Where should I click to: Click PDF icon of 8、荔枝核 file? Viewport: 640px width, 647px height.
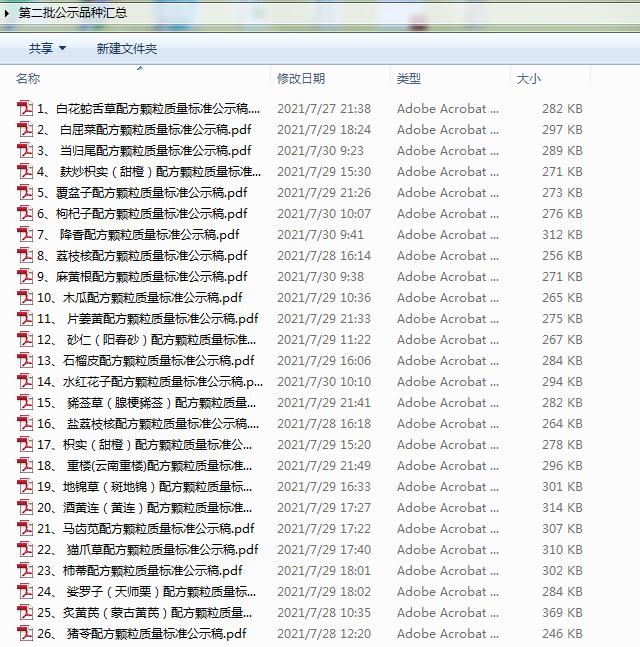click(x=25, y=256)
